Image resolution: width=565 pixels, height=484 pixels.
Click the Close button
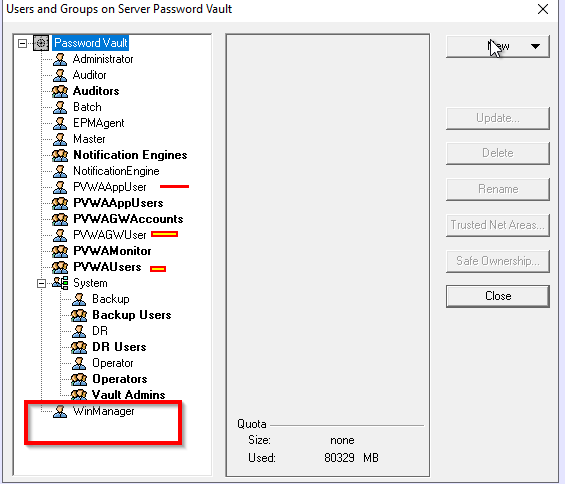[498, 296]
